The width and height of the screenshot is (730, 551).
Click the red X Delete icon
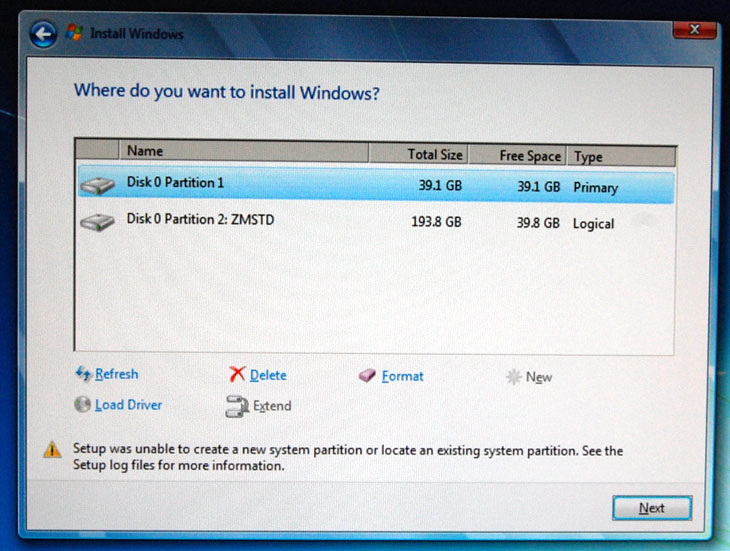pos(237,374)
